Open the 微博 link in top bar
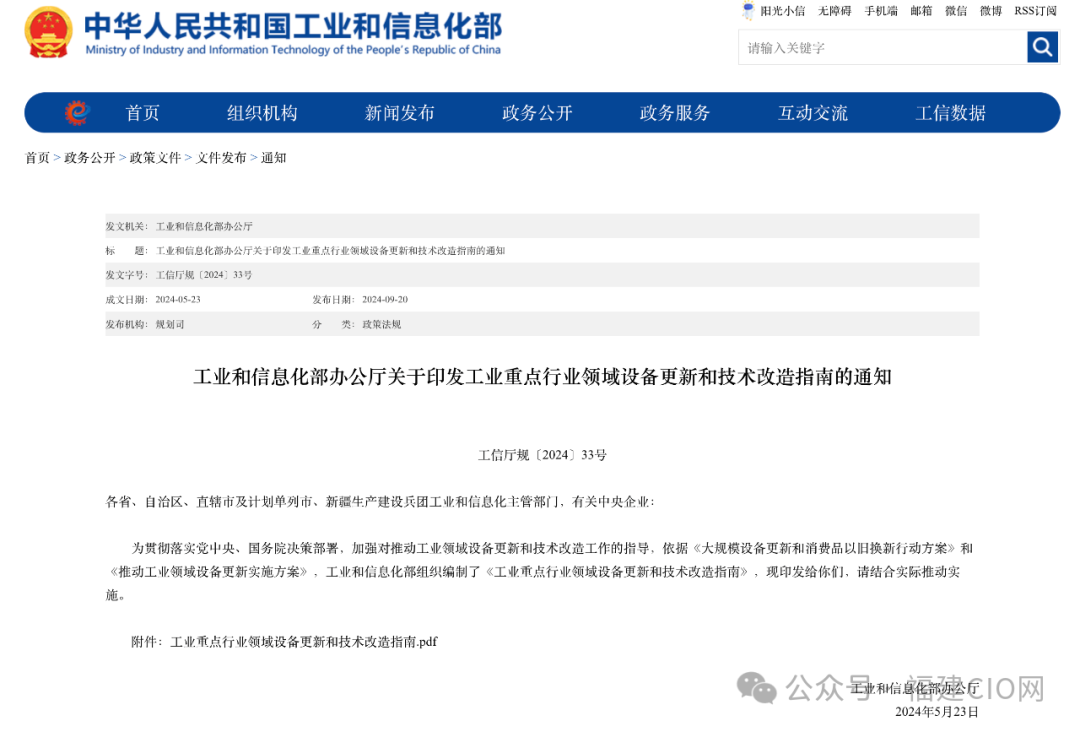 tap(990, 11)
